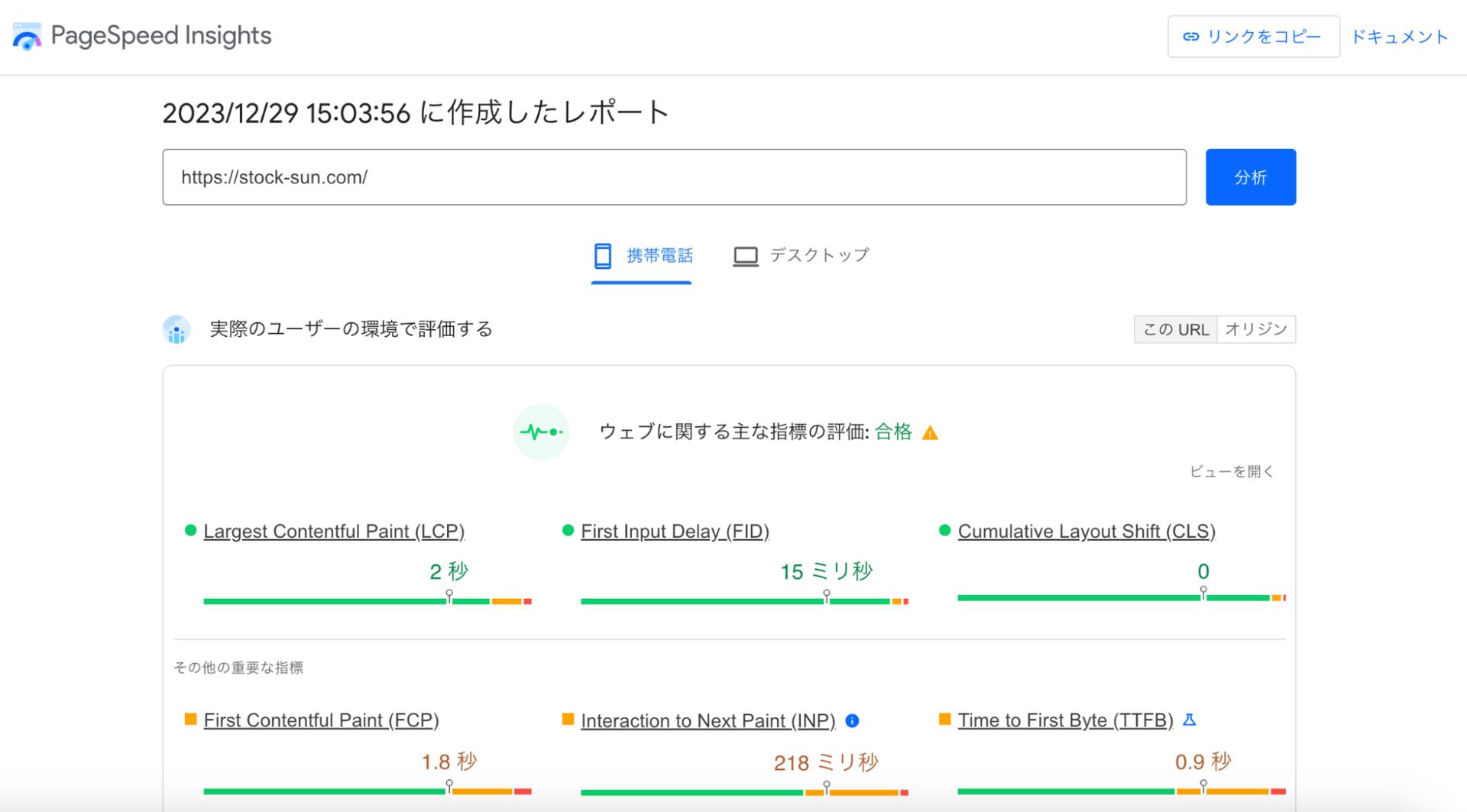Click the desktop monitor icon on デスクトップ tab

pyautogui.click(x=746, y=256)
